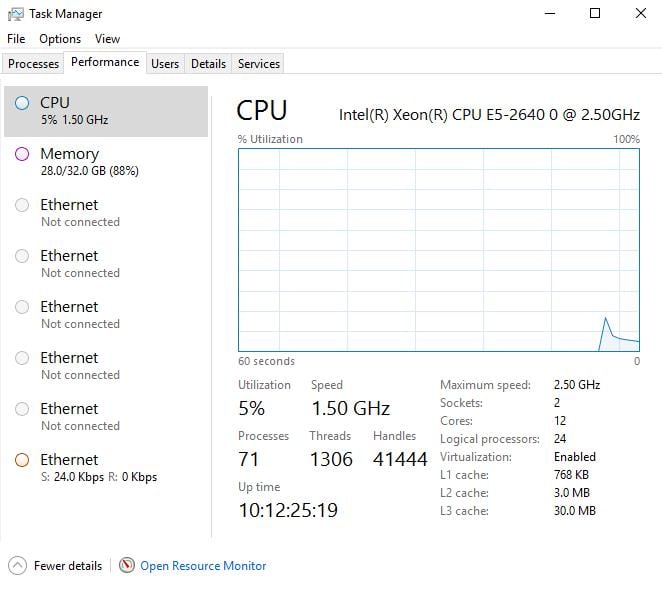The width and height of the screenshot is (662, 590).
Task: Open the File menu
Action: click(x=16, y=39)
